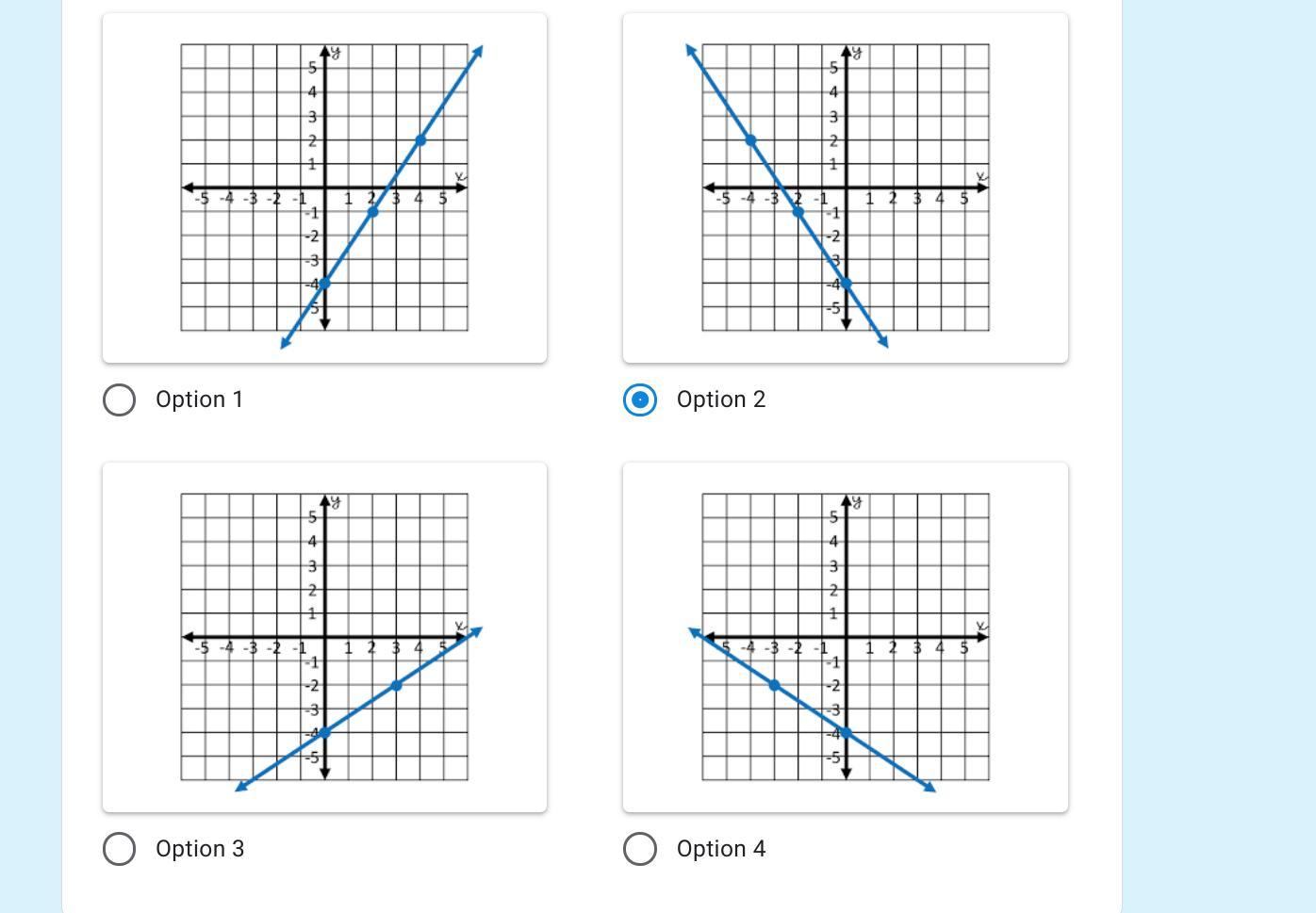Open the Option 3 graph image
Viewport: 1316px width, 913px height.
[x=324, y=637]
